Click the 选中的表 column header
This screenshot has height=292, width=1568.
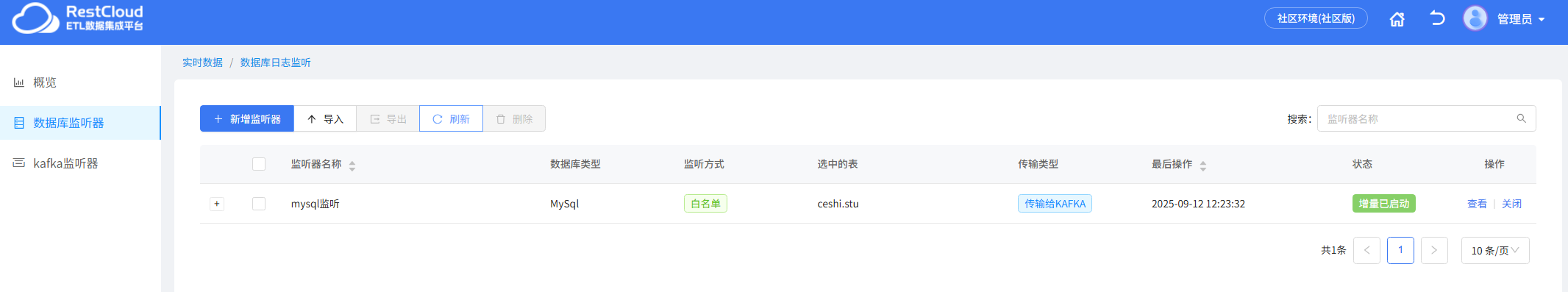[838, 164]
